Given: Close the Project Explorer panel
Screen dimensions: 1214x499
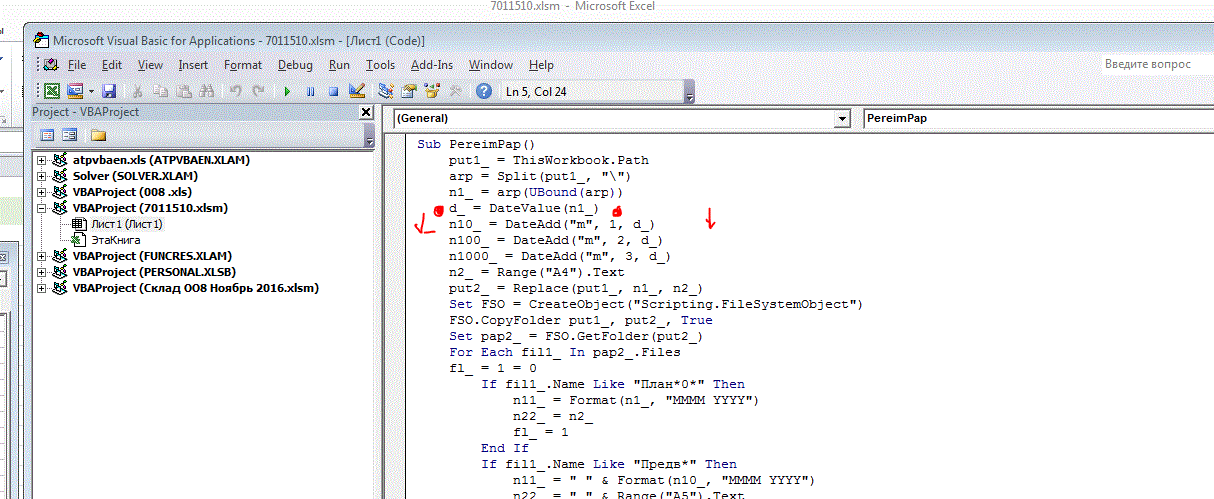Looking at the screenshot, I should click(x=366, y=112).
